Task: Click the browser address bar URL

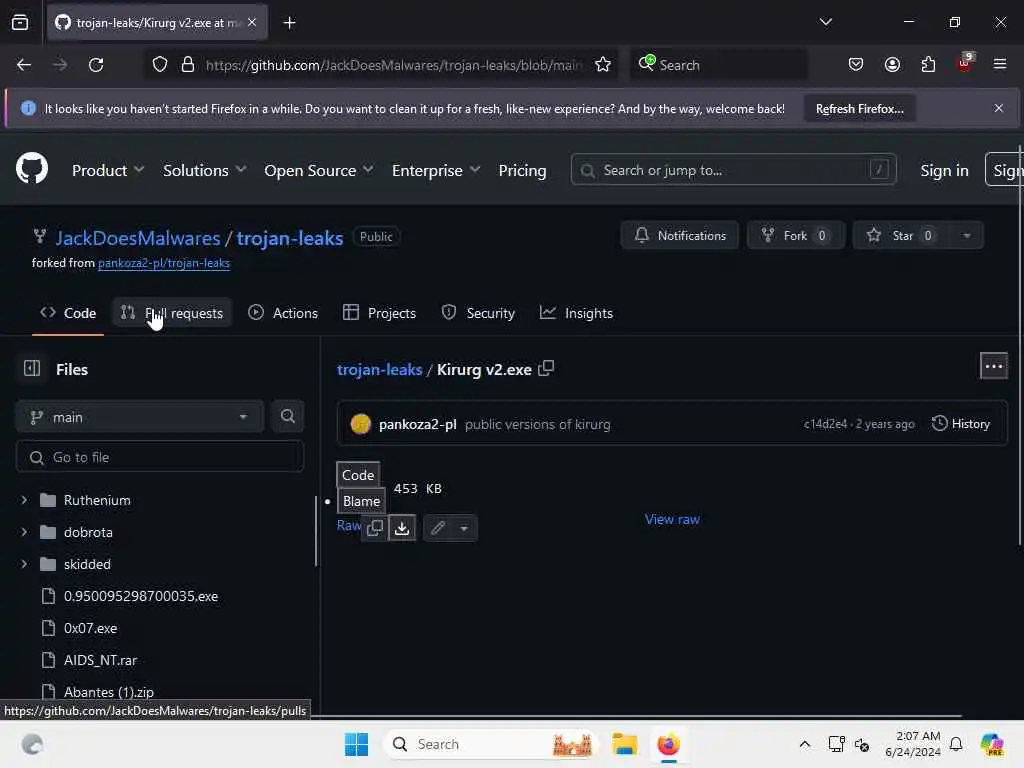Action: tap(393, 65)
